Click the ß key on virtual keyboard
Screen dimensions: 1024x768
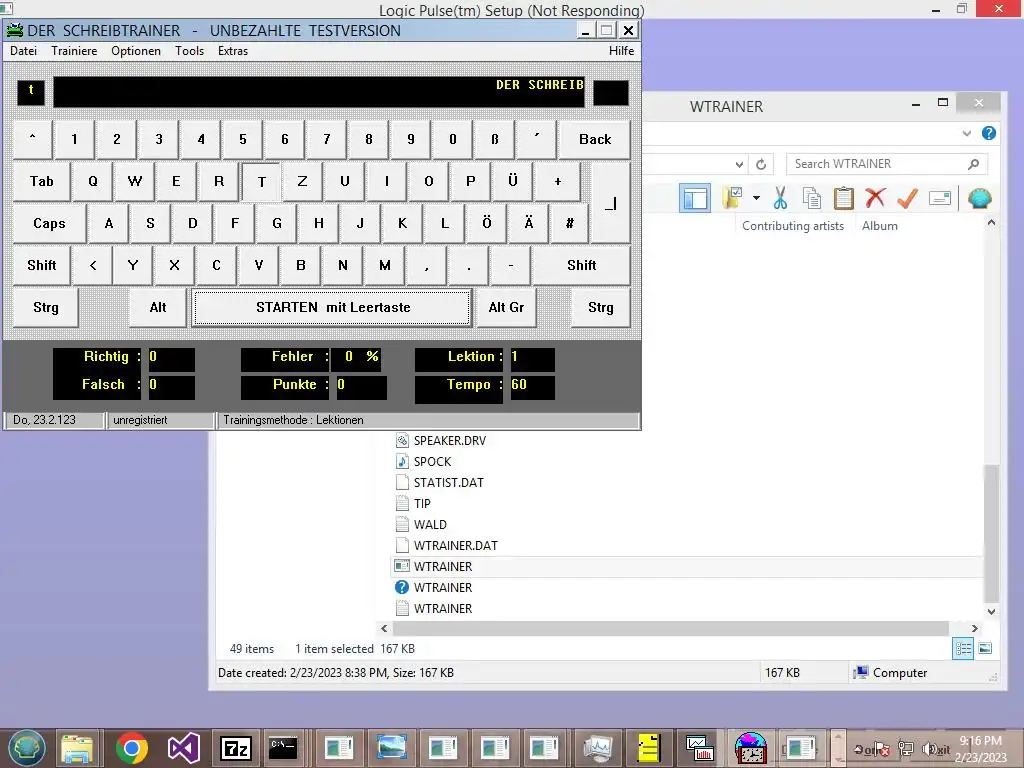tap(494, 139)
